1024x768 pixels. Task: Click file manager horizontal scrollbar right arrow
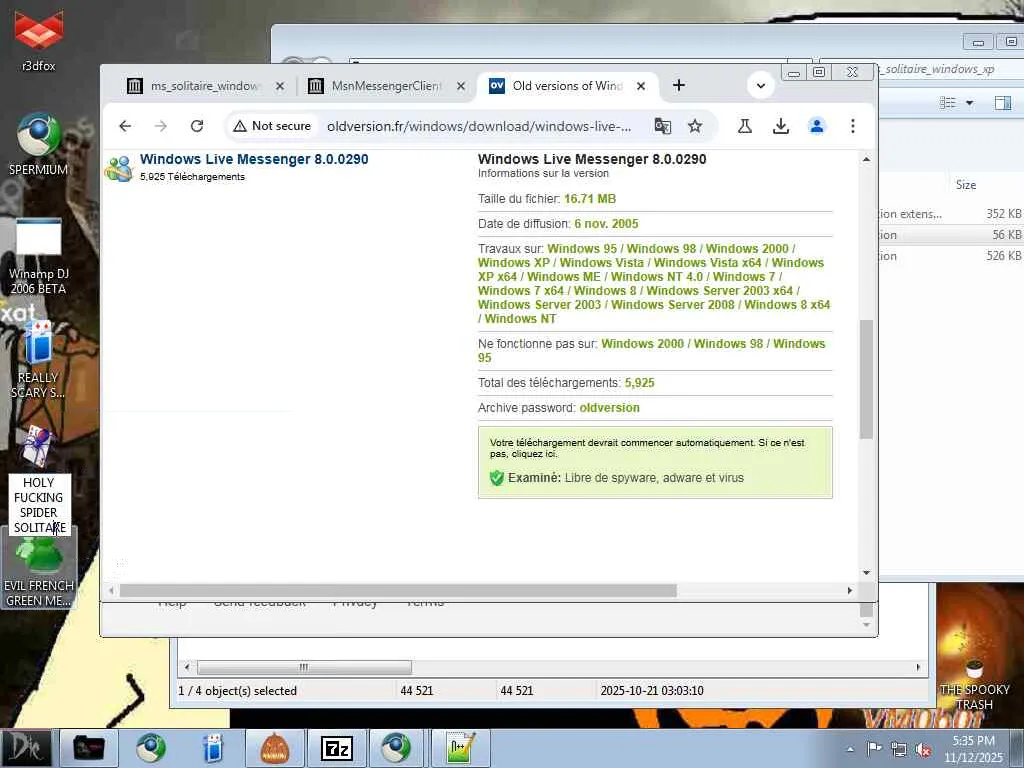pos(918,667)
